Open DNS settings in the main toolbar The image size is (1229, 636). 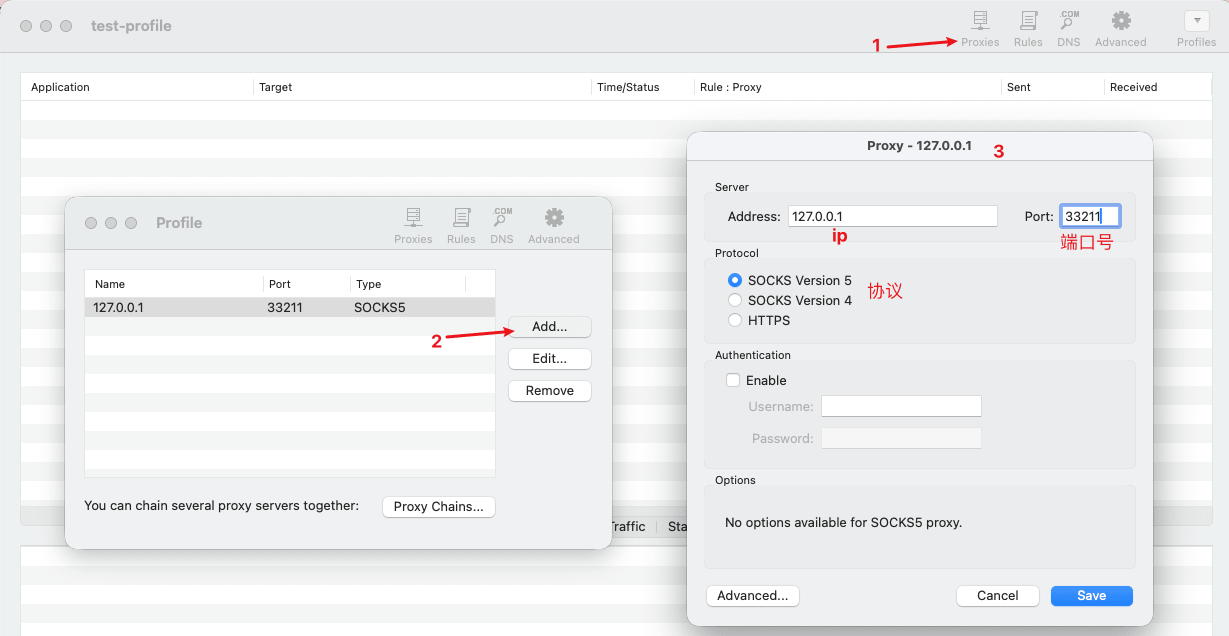click(x=1068, y=28)
